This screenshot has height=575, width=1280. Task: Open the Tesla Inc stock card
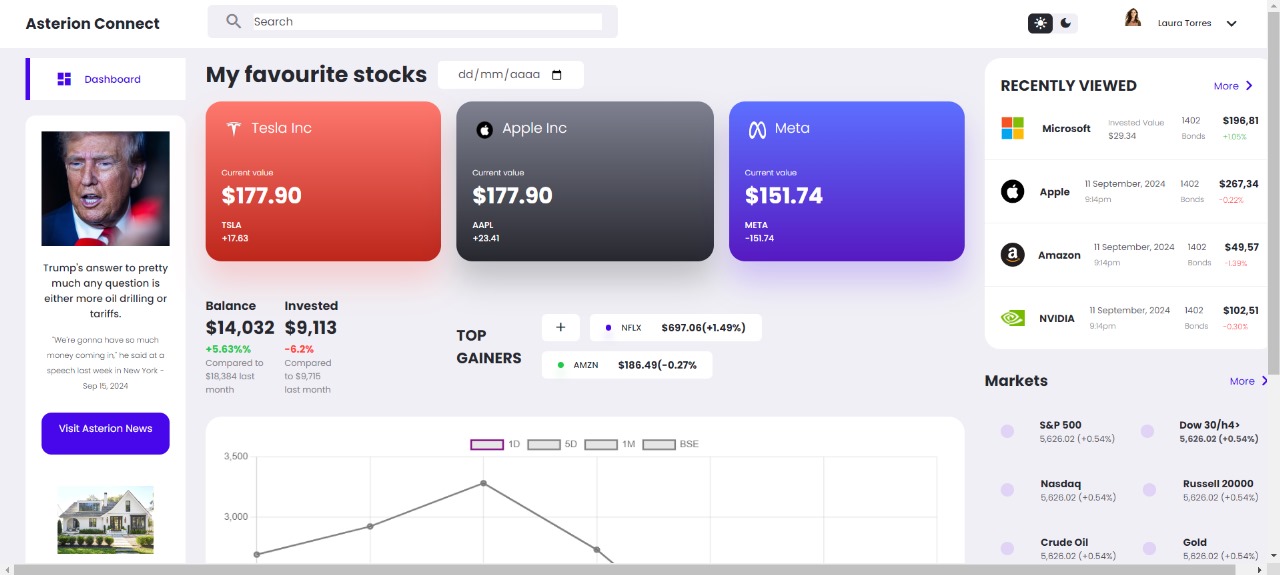(x=323, y=181)
